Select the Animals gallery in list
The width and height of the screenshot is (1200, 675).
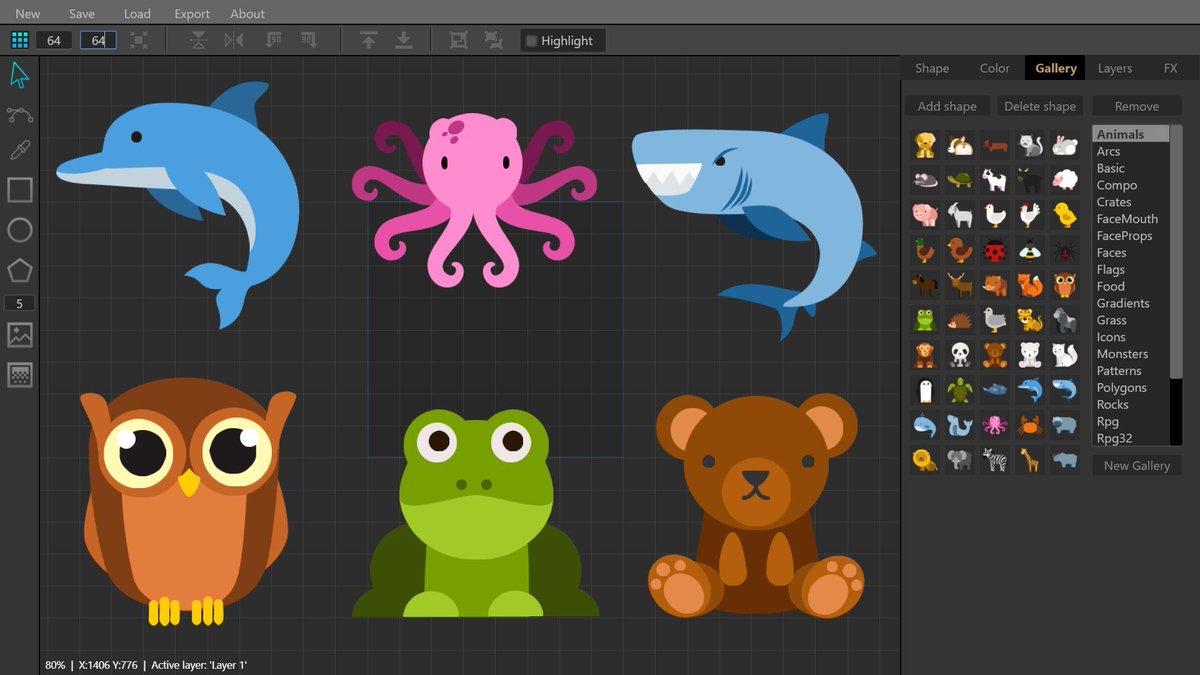[1131, 134]
